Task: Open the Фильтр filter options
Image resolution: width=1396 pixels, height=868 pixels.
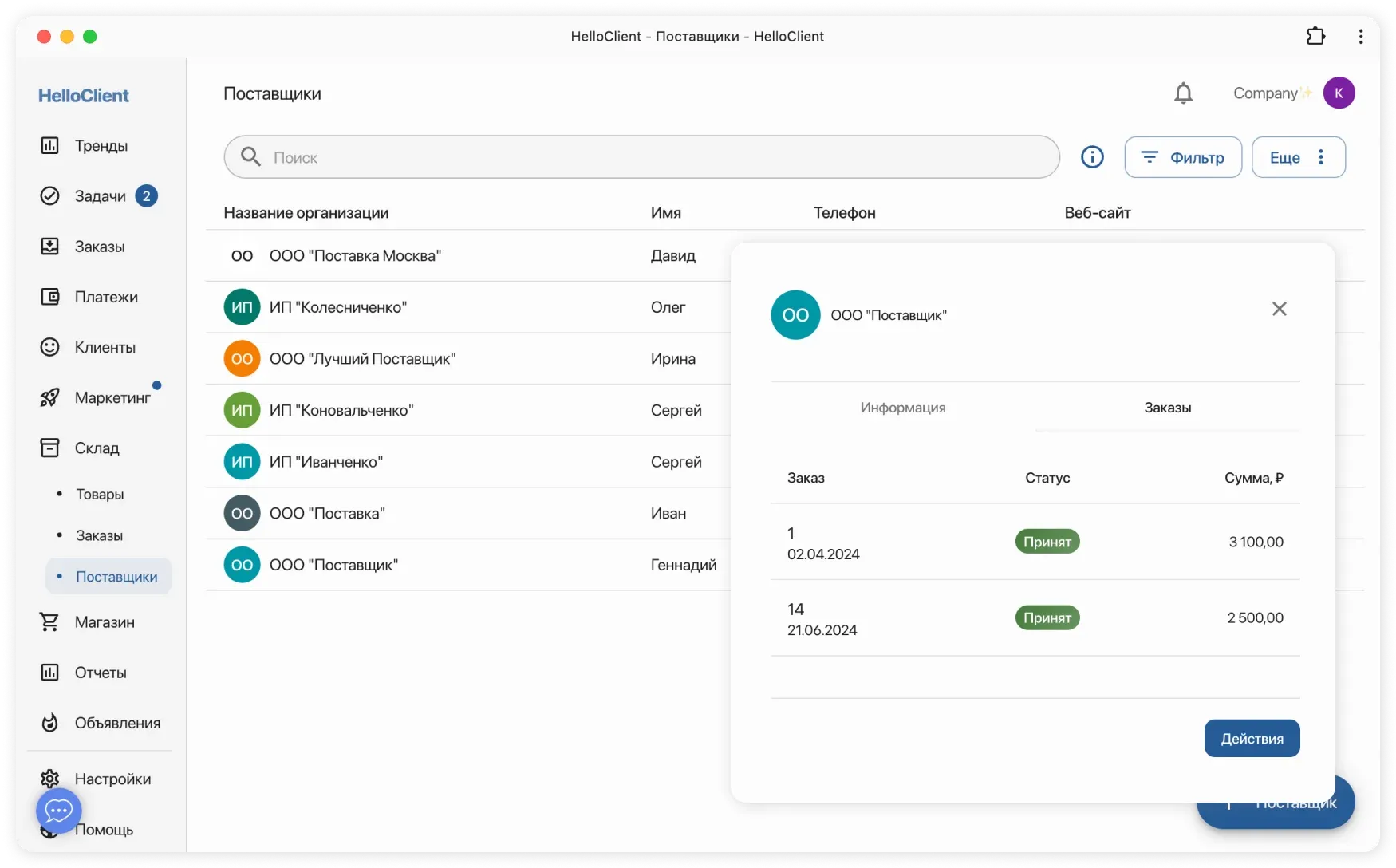Action: pos(1182,157)
